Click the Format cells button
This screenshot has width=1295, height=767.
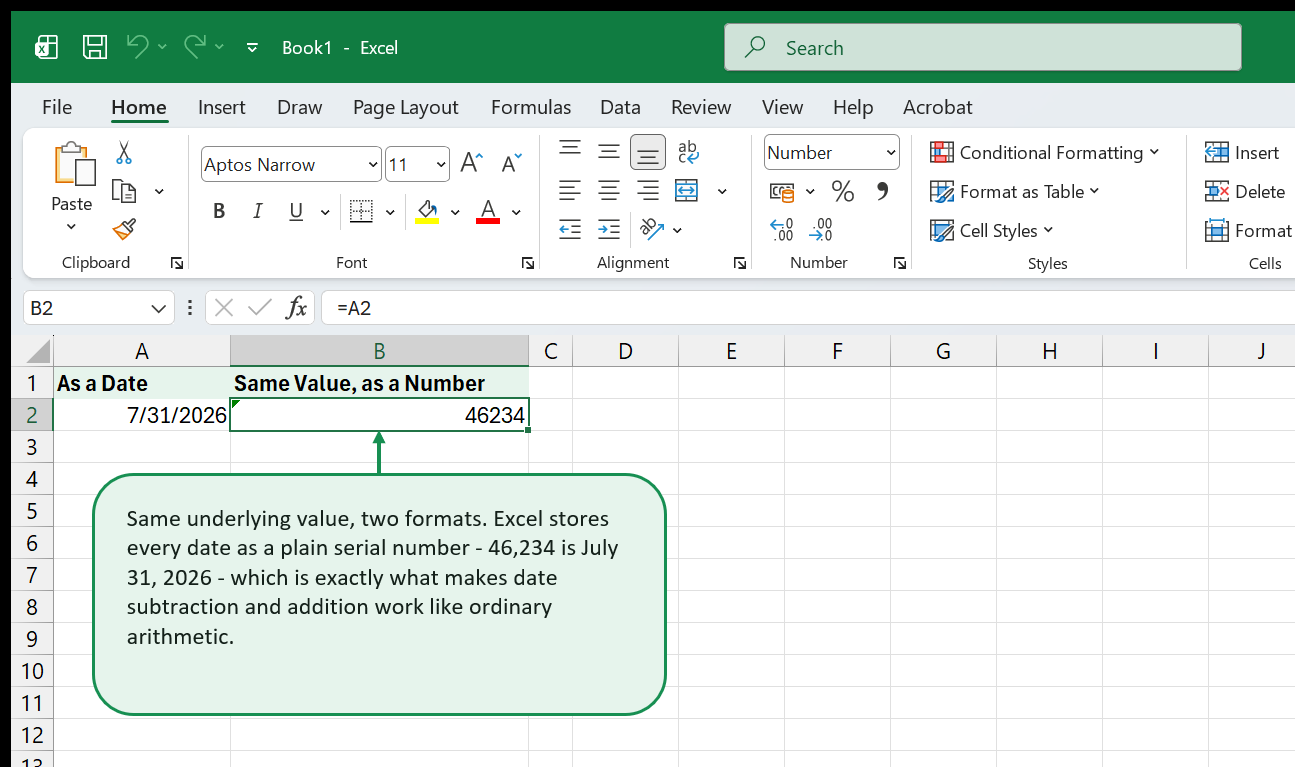(1248, 230)
